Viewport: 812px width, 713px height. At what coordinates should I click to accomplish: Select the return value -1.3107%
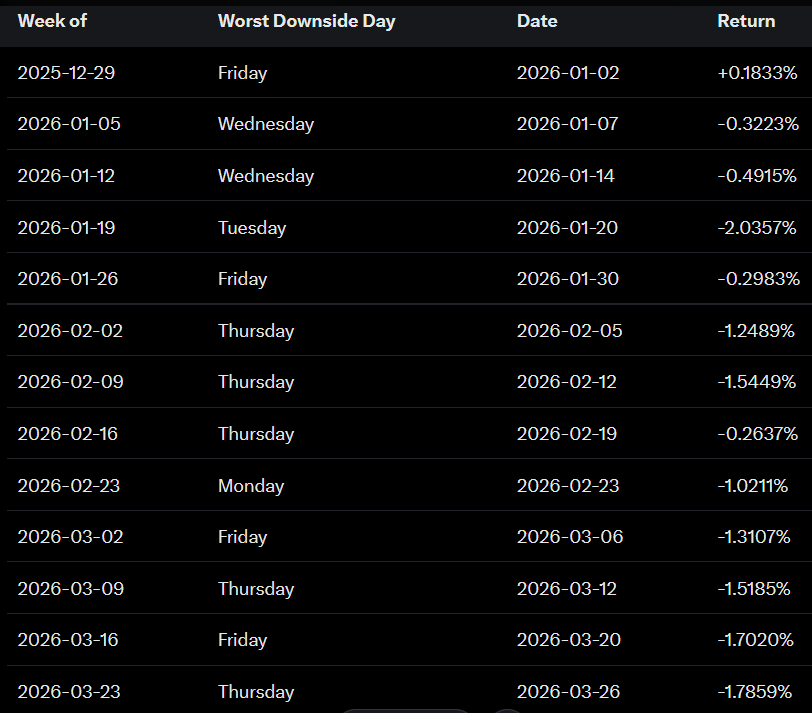[754, 536]
